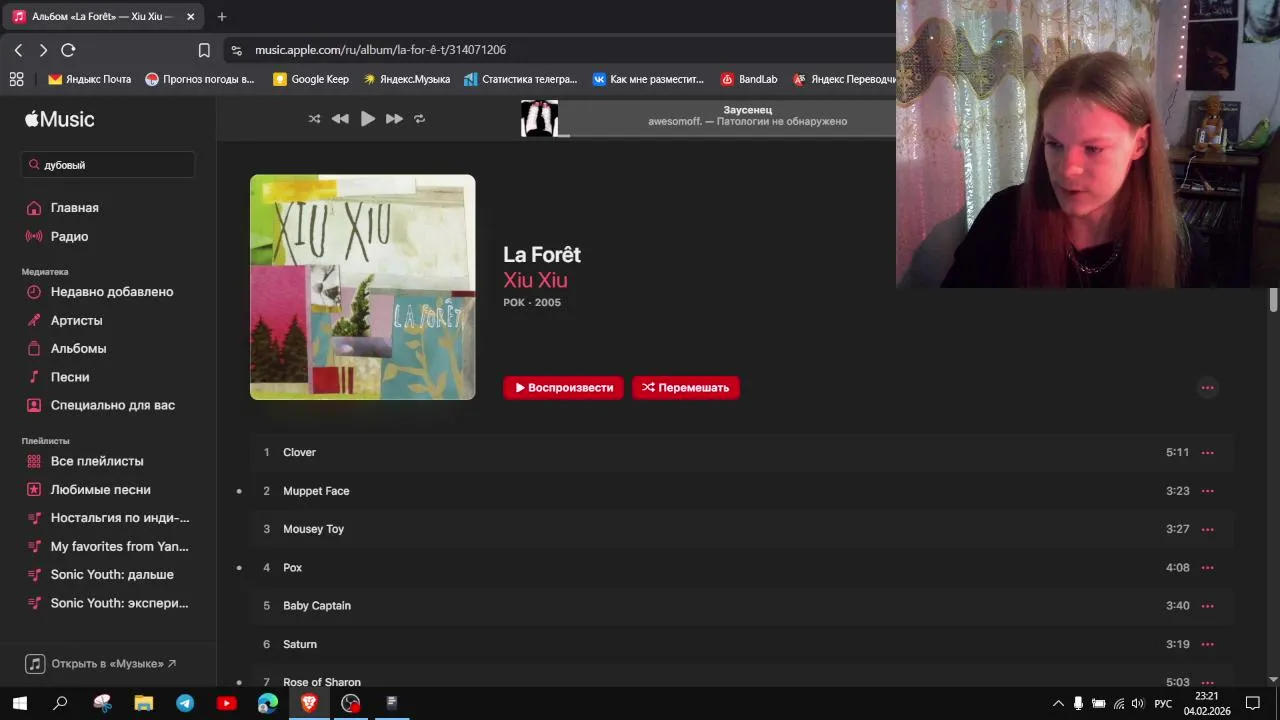Toggle repeat mode in player

tap(420, 119)
